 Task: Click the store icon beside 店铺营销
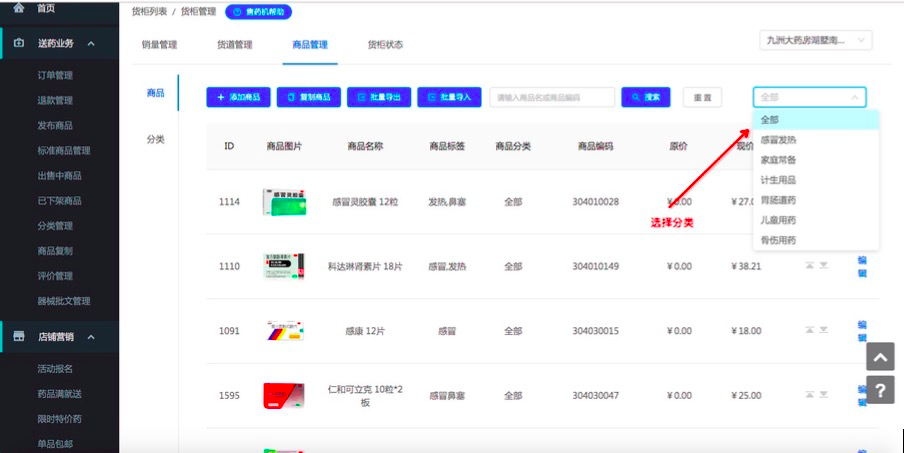point(19,337)
